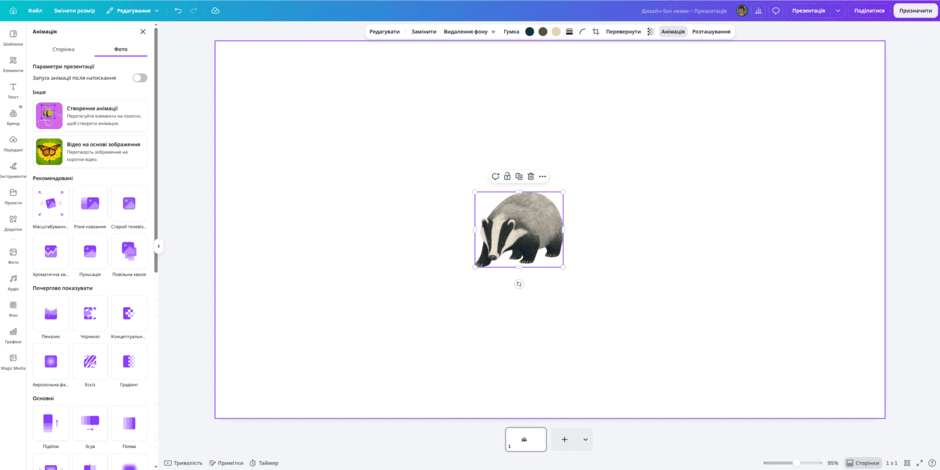Open Відео на основі зображення card

point(90,152)
